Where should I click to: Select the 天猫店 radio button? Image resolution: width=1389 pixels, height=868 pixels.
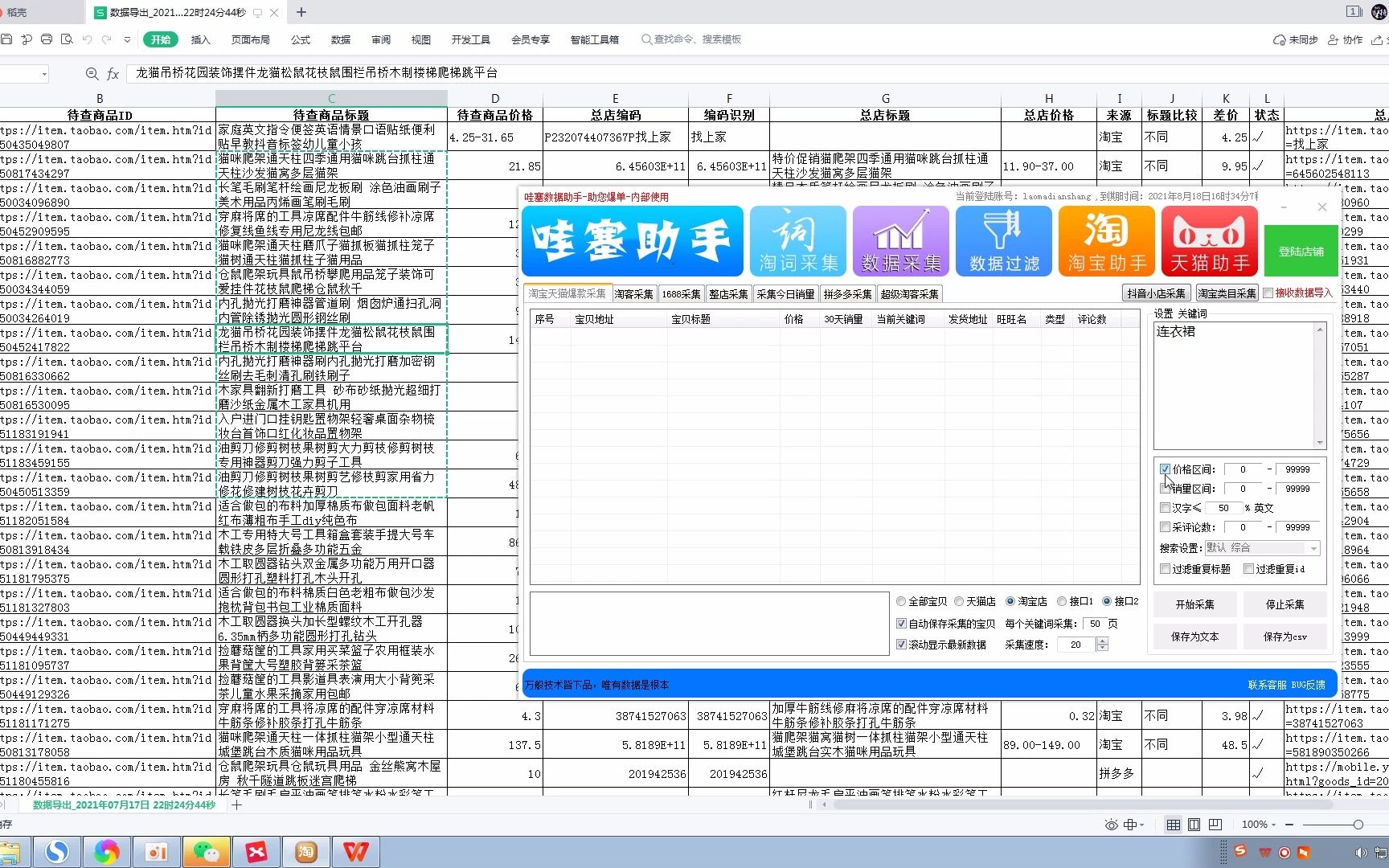[959, 601]
